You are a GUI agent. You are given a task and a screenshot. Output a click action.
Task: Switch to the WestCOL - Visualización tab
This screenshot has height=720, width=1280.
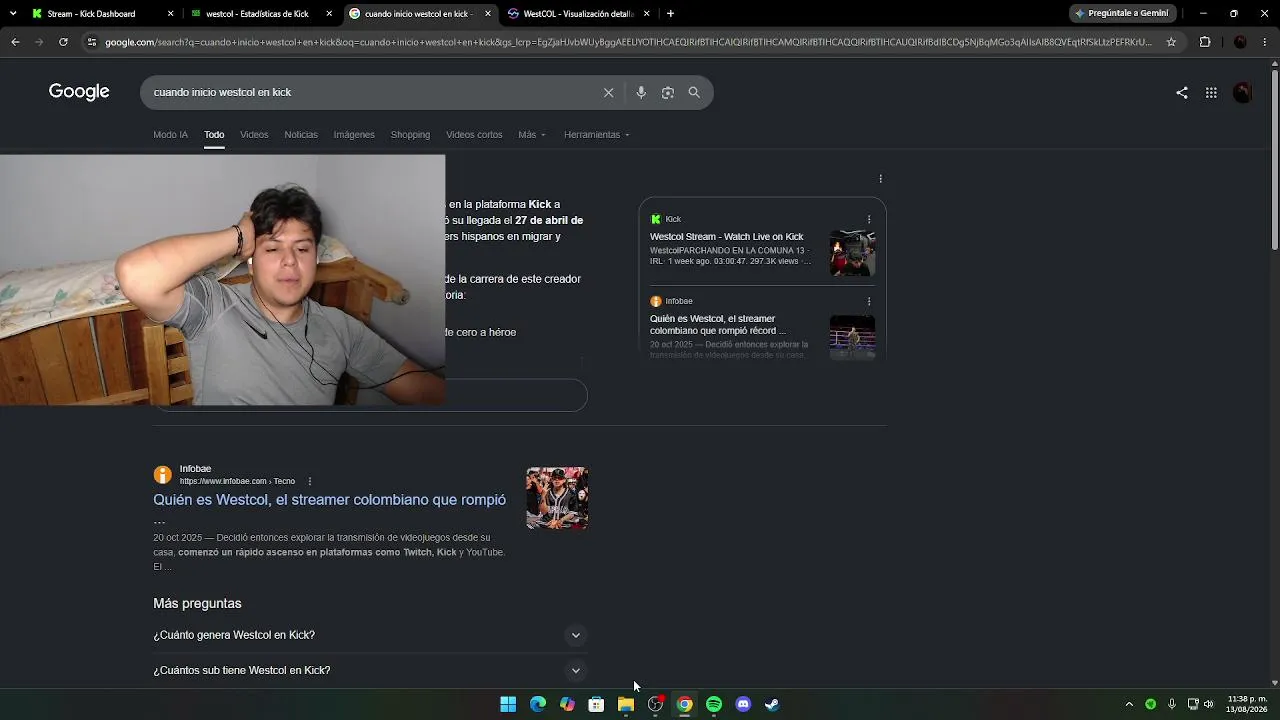tap(578, 14)
